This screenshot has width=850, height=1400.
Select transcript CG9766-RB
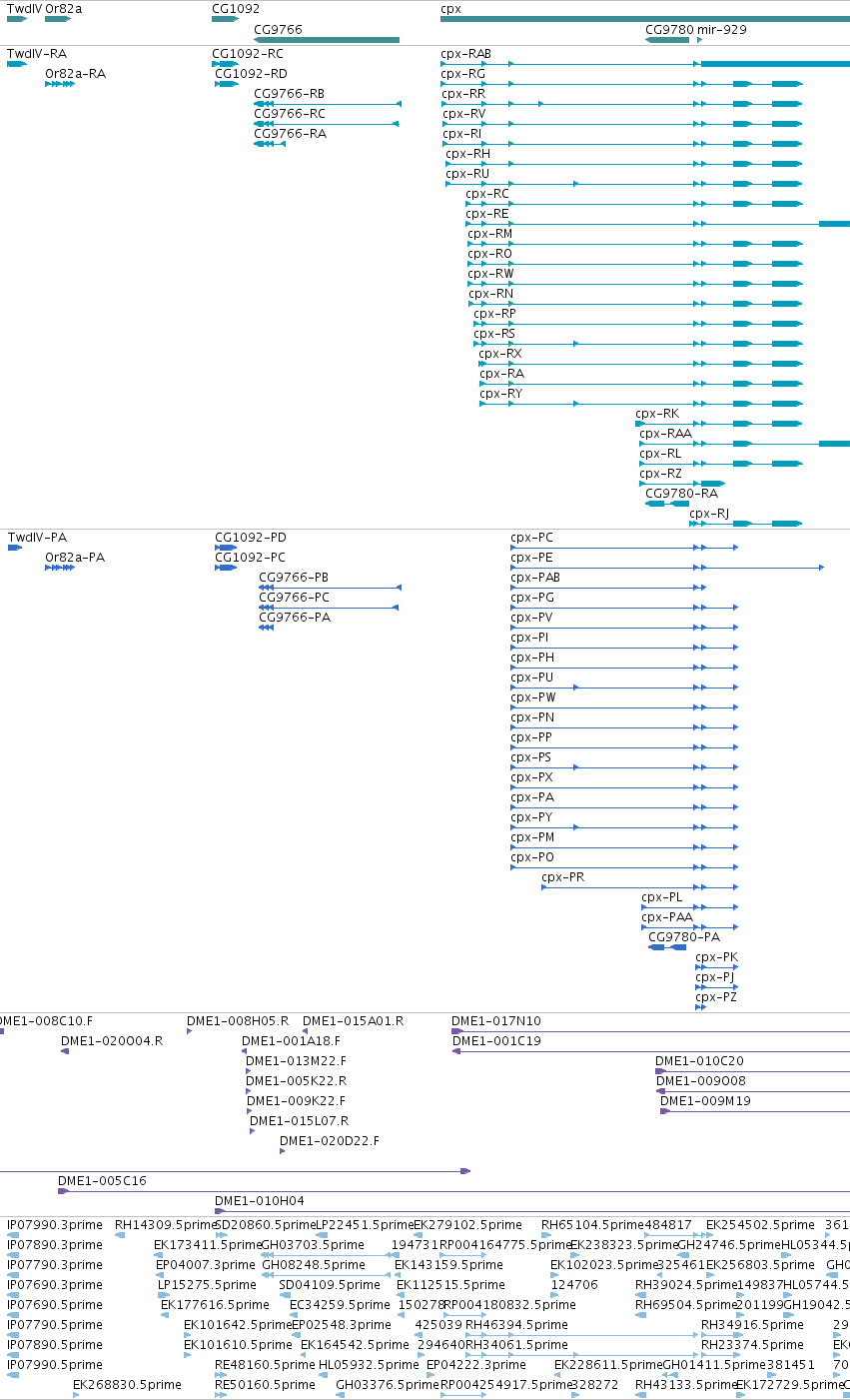290,94
